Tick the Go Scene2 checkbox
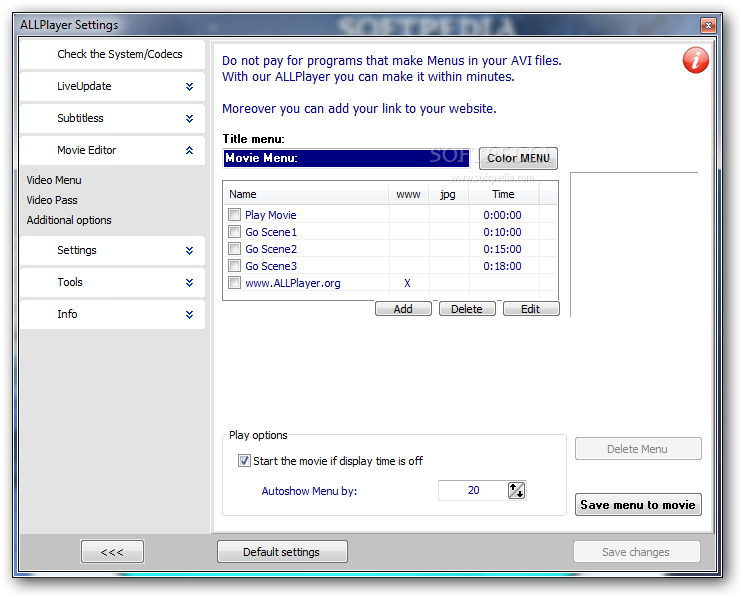The image size is (743, 598). tap(235, 249)
